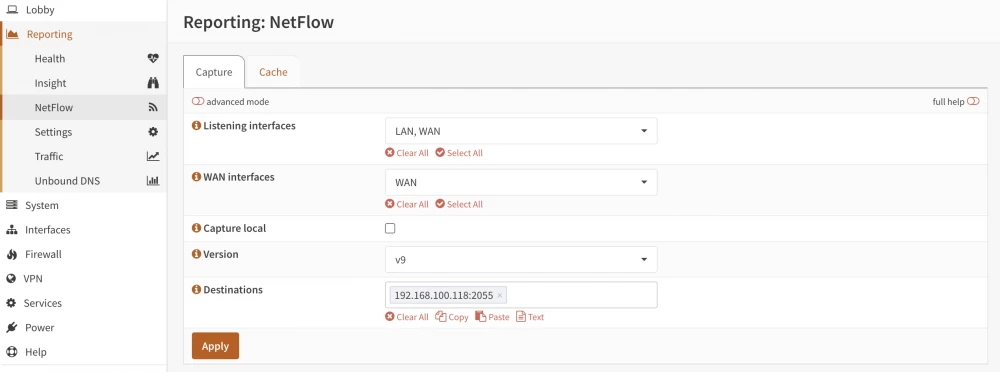Open WAN interfaces dropdown
The width and height of the screenshot is (1000, 372).
[x=521, y=182]
